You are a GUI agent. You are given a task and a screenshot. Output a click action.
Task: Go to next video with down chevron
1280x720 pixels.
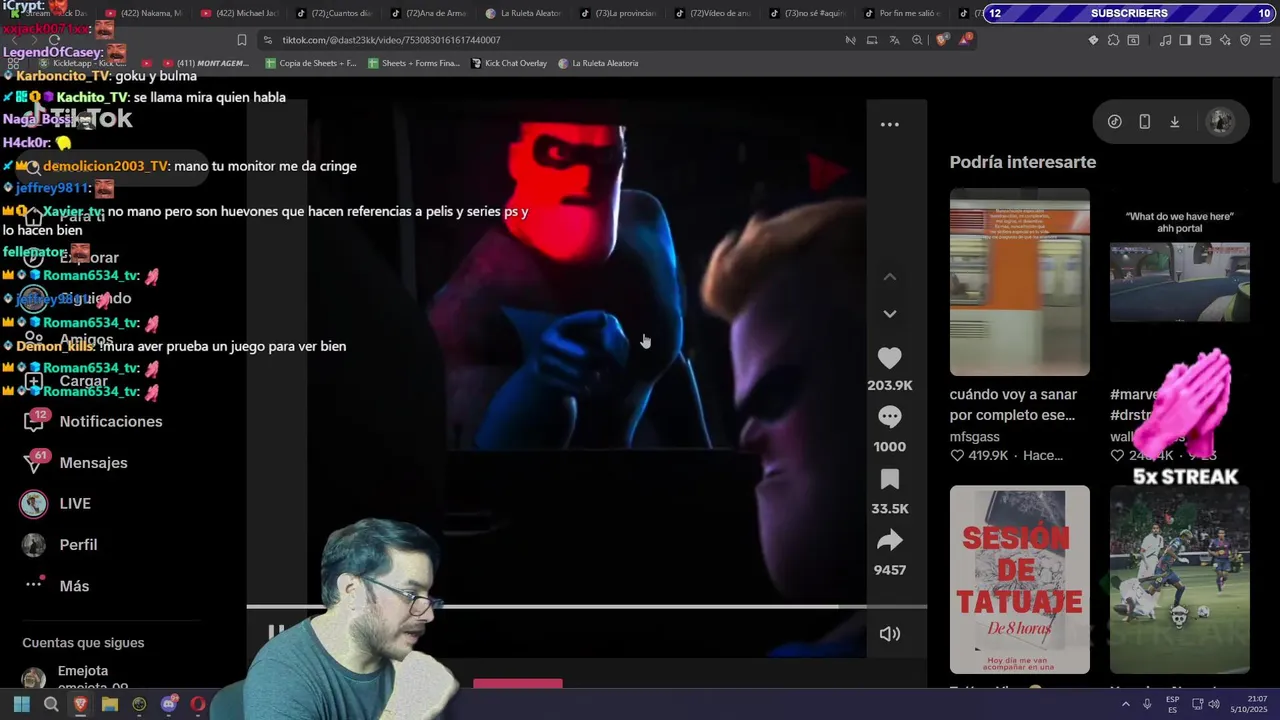click(889, 314)
